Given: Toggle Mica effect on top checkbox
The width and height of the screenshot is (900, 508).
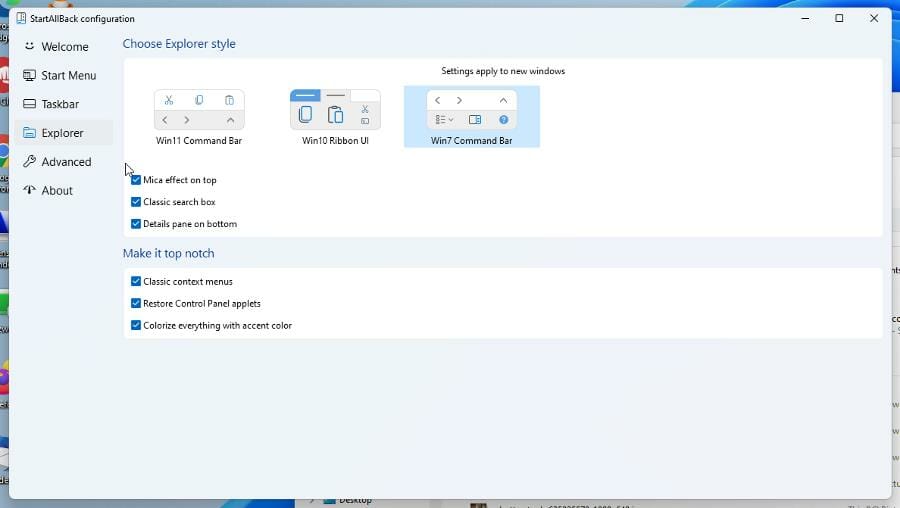Looking at the screenshot, I should 136,180.
